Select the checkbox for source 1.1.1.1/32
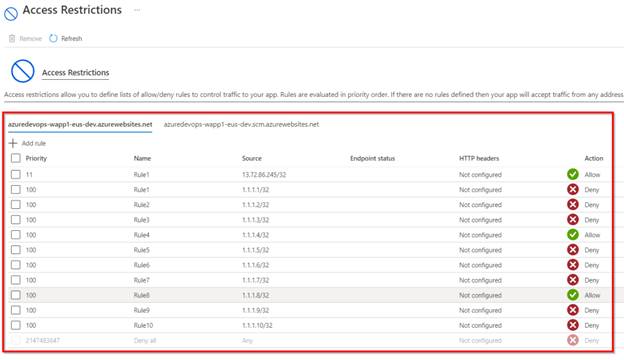624x360 pixels. click(x=16, y=189)
